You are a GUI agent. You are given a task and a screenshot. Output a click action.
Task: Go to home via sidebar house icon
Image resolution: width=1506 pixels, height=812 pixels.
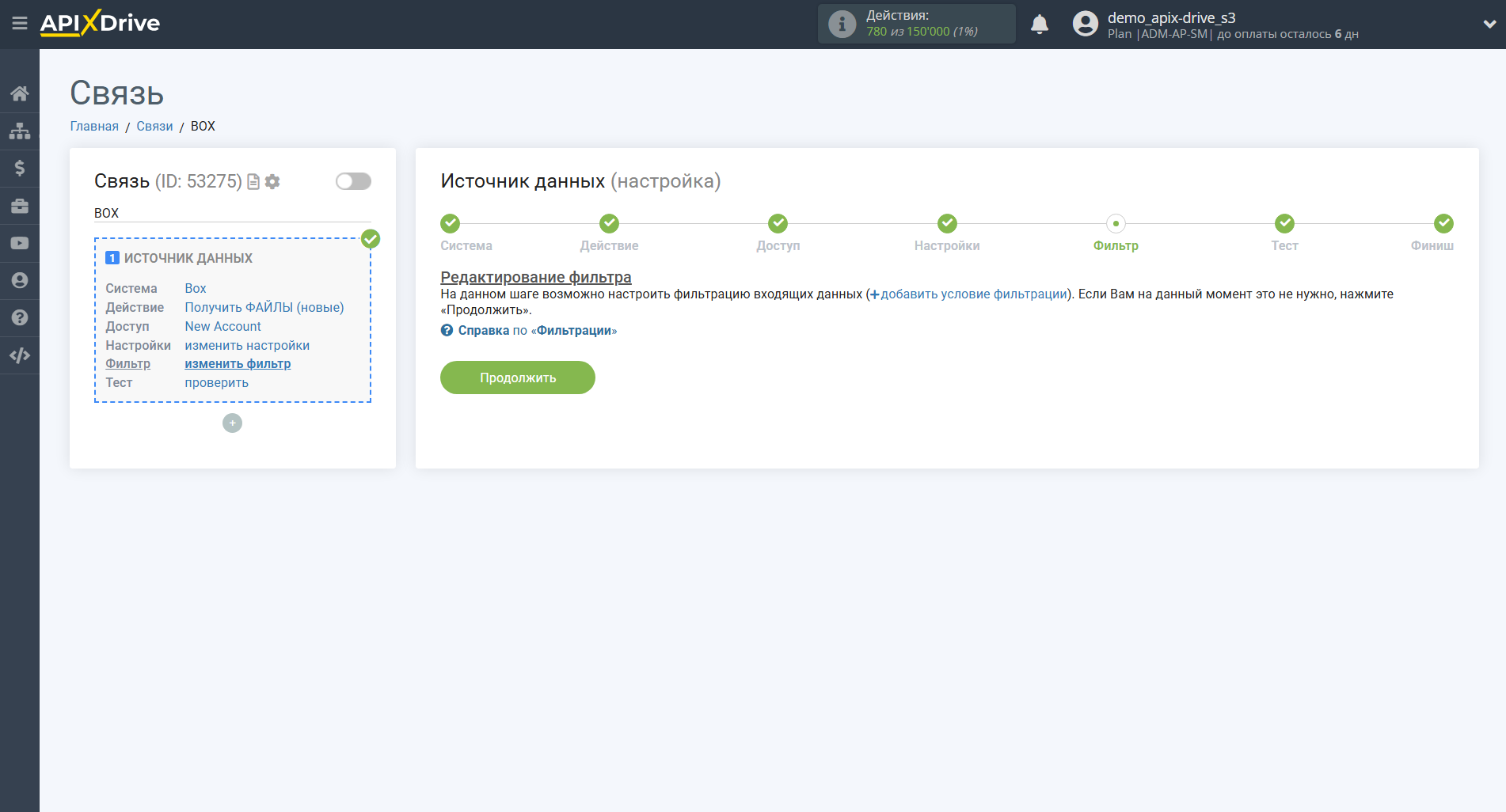(20, 93)
